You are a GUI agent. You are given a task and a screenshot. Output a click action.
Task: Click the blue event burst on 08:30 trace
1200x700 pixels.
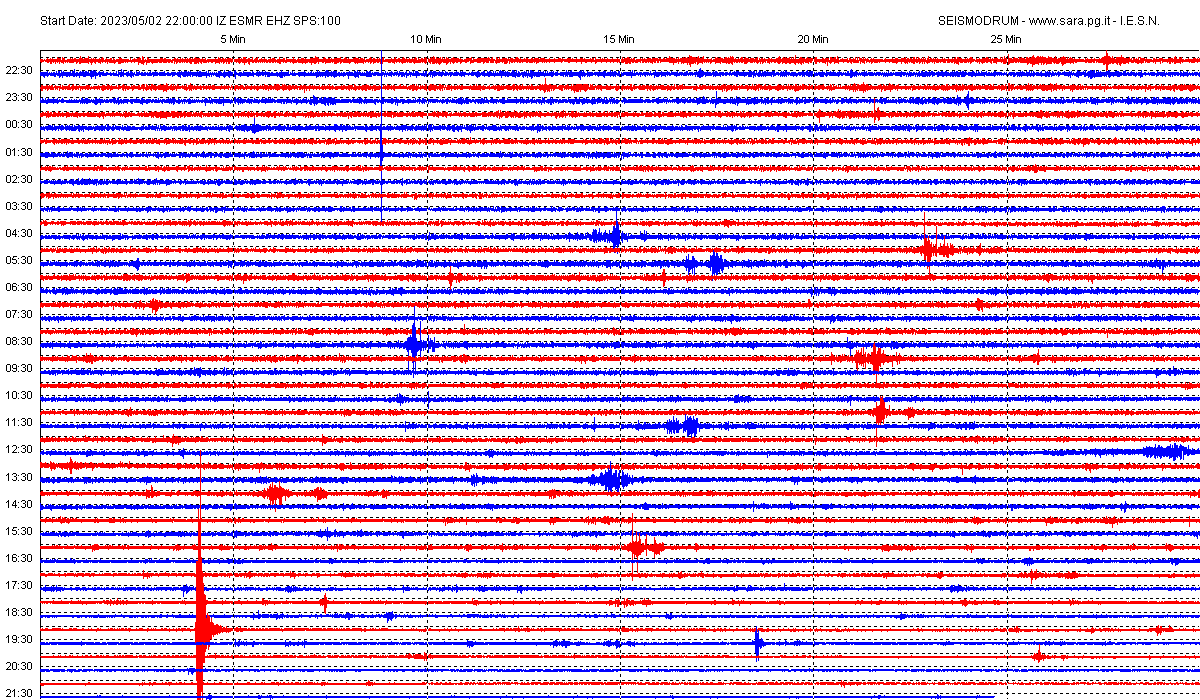[416, 344]
